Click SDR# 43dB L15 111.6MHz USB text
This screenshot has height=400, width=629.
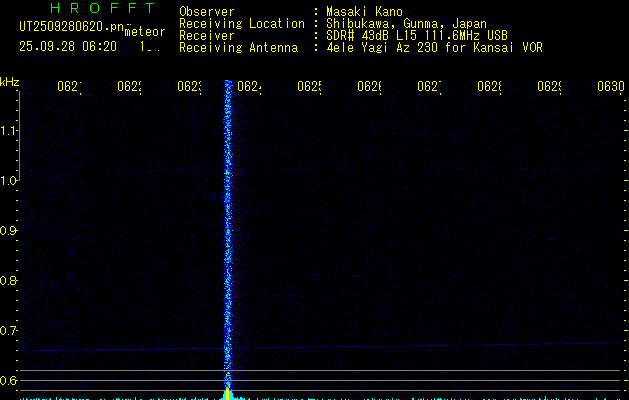[x=417, y=36]
